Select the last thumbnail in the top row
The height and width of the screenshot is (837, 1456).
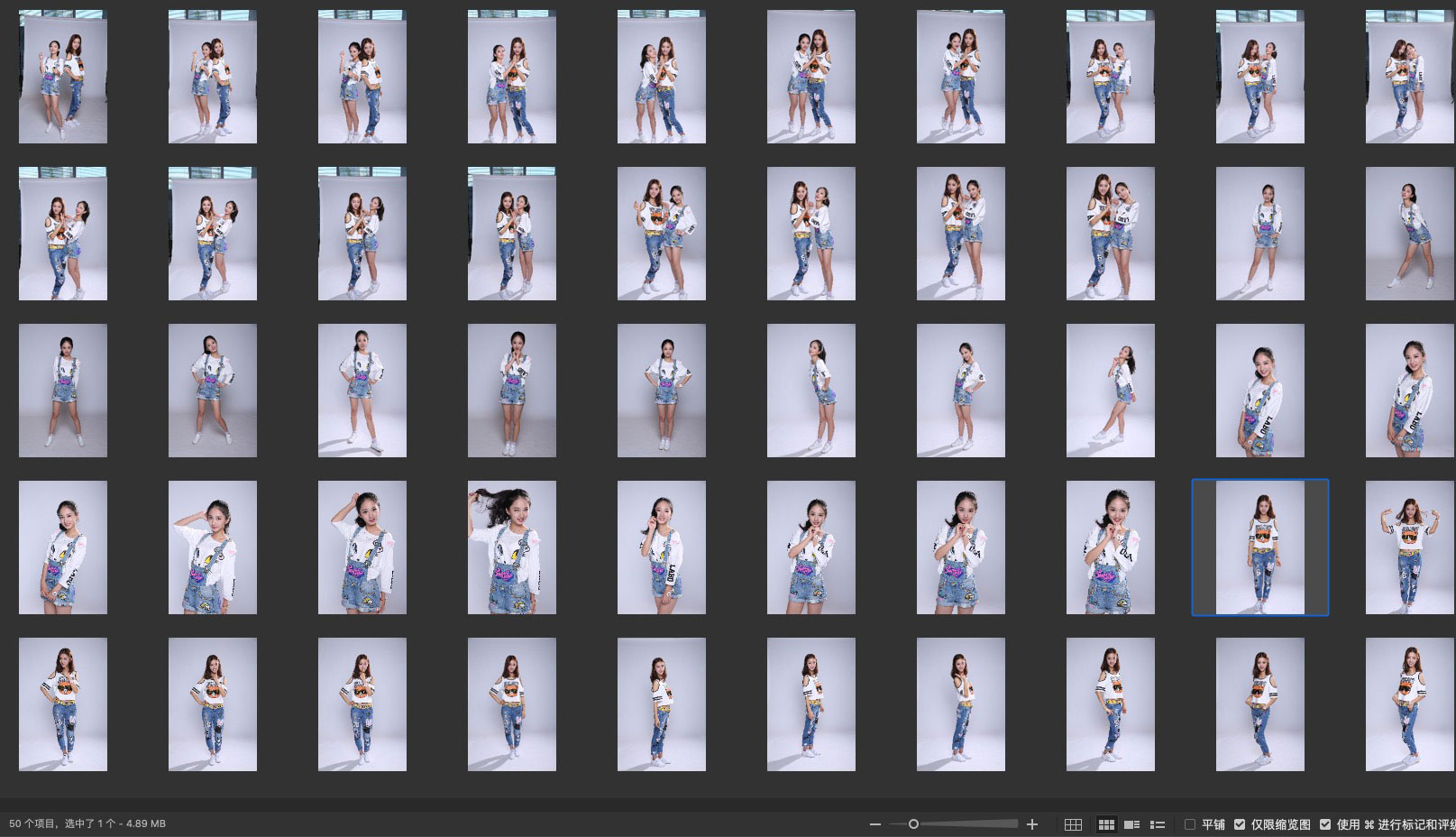[x=1409, y=77]
